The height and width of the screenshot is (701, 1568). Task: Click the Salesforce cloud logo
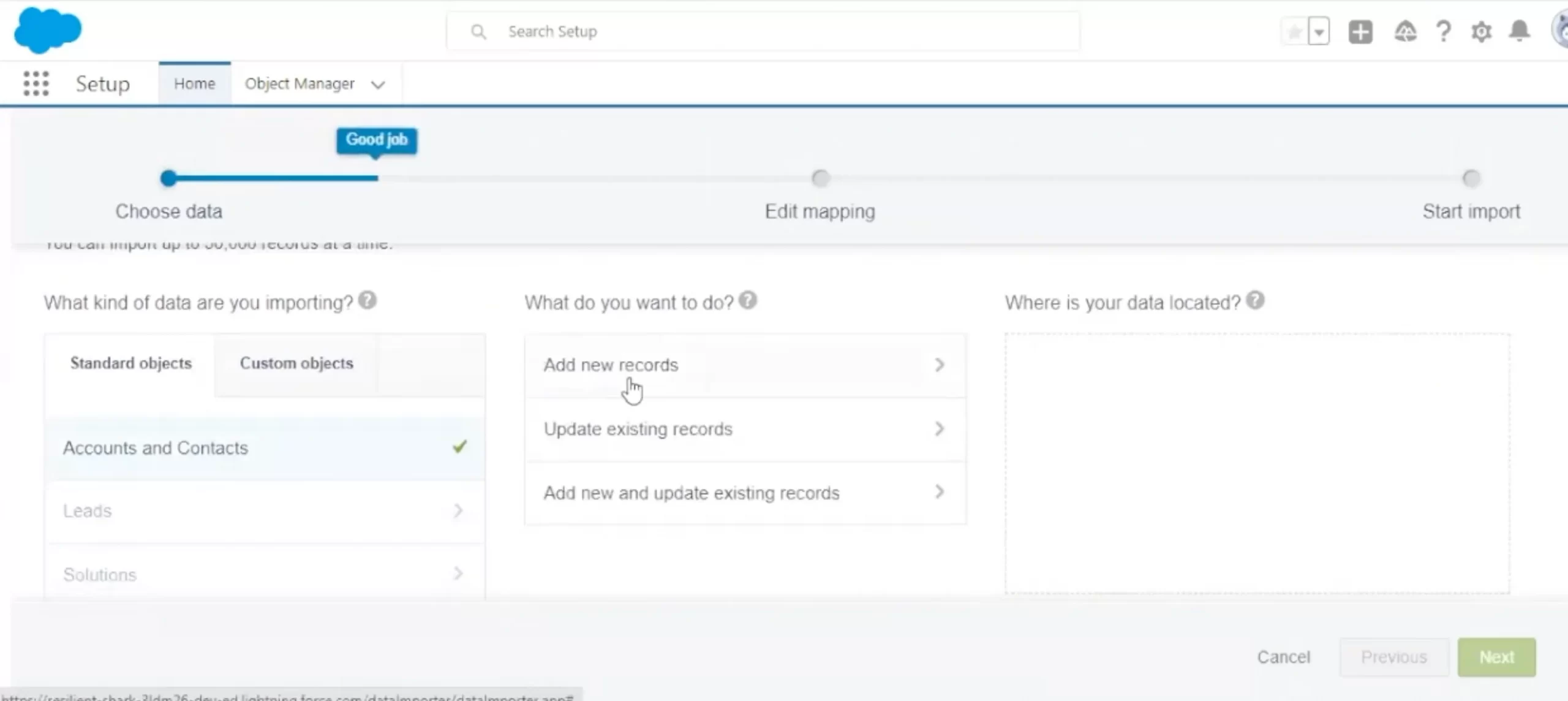47,31
